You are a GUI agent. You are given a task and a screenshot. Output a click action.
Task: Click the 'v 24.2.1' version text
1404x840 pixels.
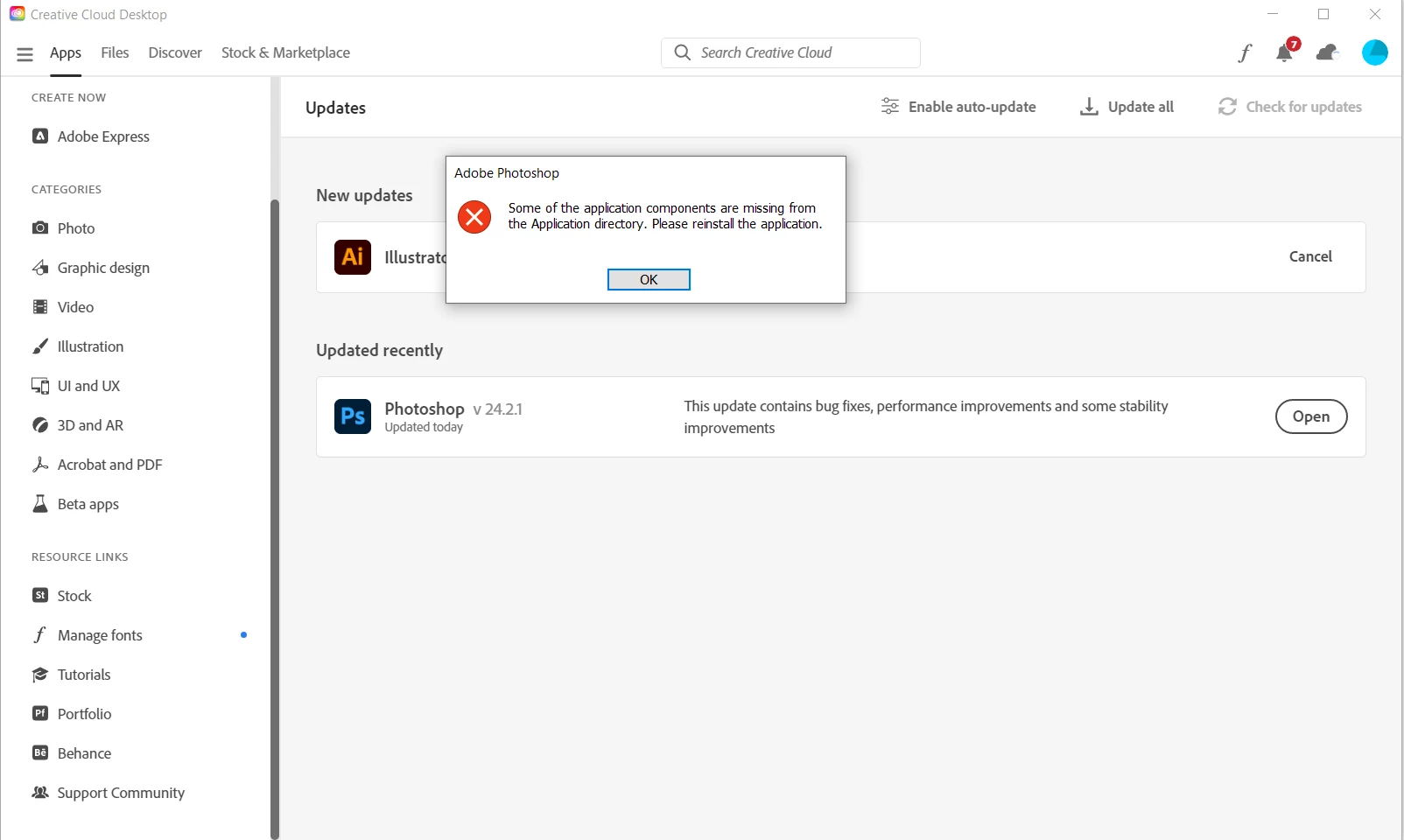pyautogui.click(x=497, y=409)
